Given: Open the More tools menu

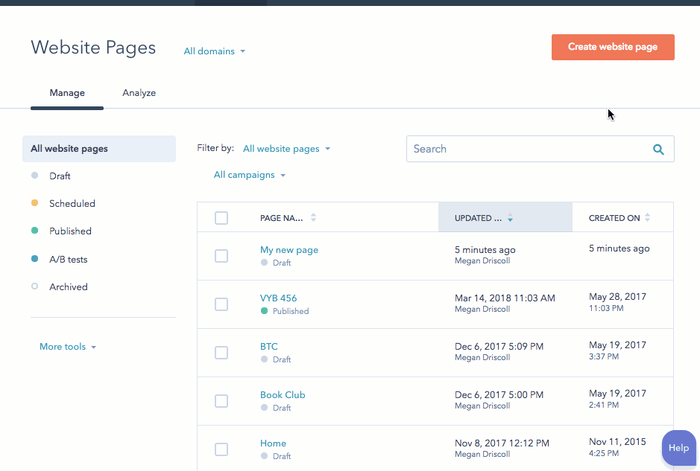Looking at the screenshot, I should pos(67,346).
